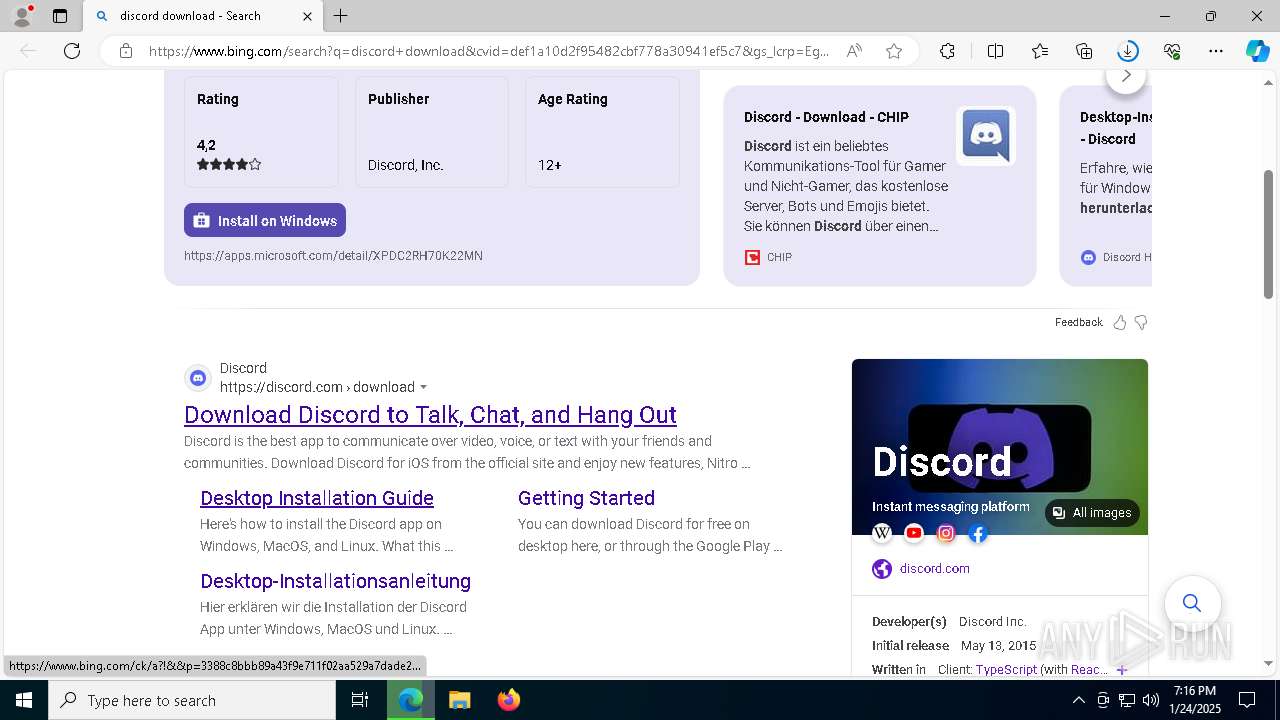Open Task View on taskbar
1280x720 pixels.
[x=360, y=700]
